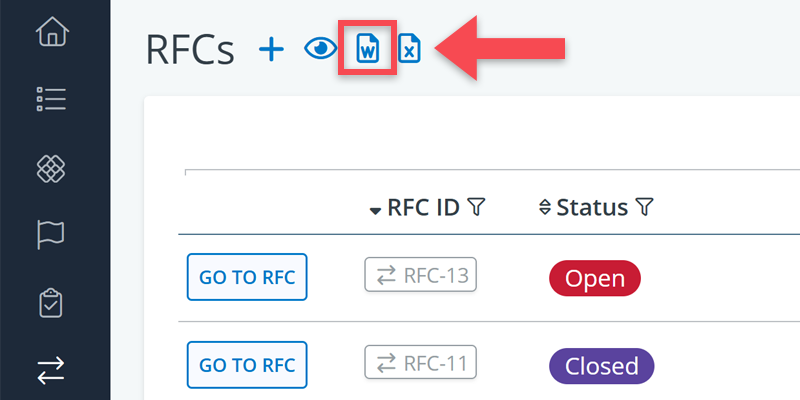Export RFCs to Word document
The height and width of the screenshot is (400, 800).
click(368, 48)
